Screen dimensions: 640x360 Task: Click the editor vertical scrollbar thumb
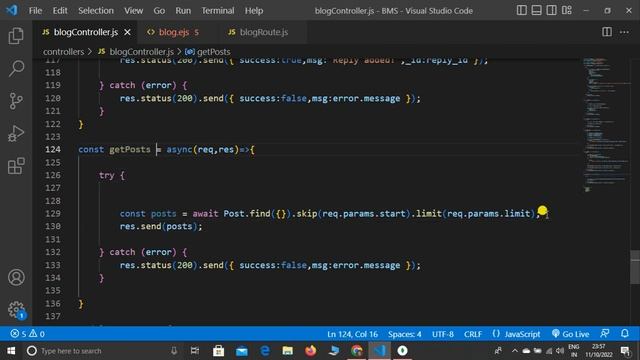[635, 267]
